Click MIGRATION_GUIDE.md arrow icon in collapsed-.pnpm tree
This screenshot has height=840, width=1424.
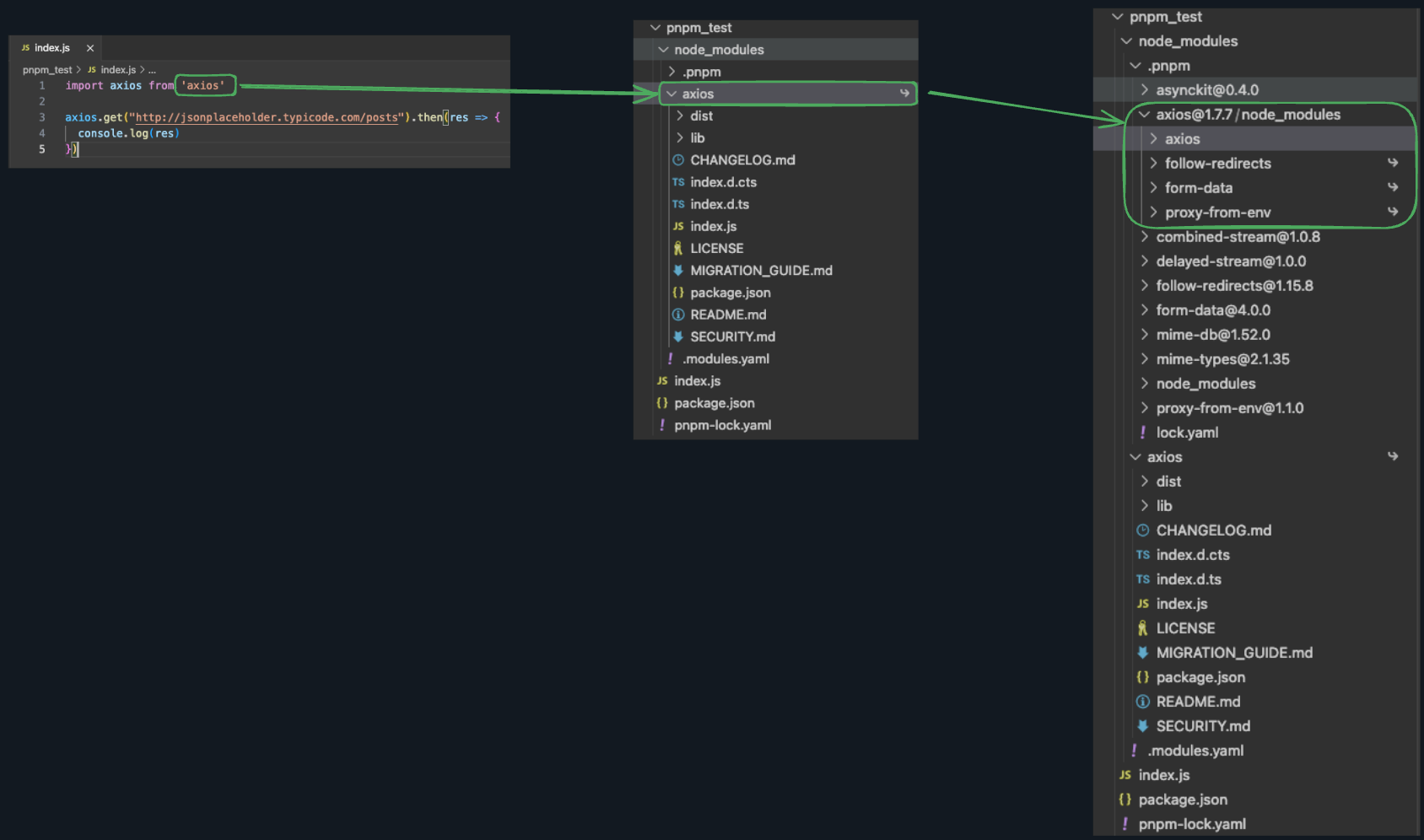(x=678, y=270)
